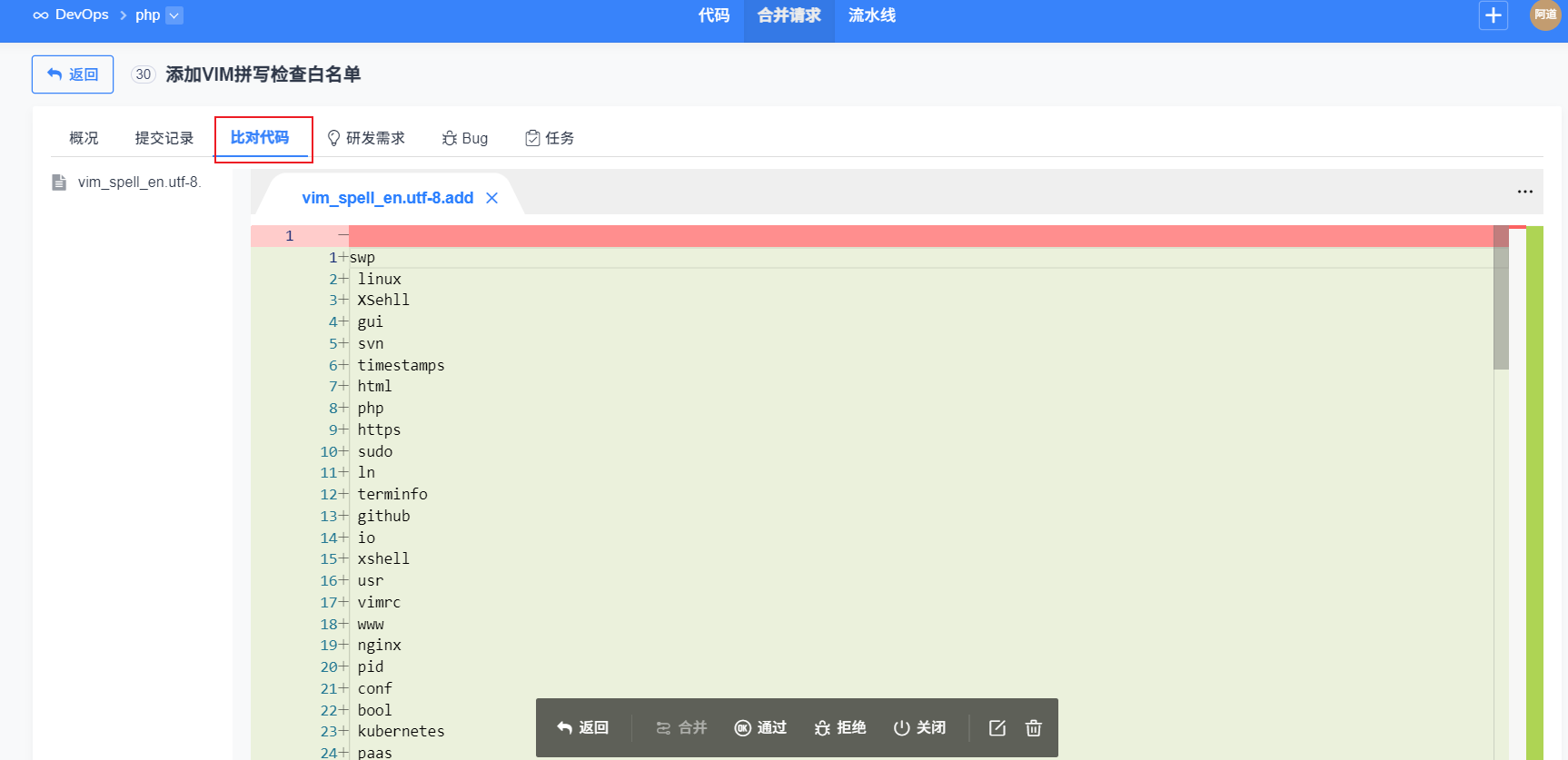Click 拒绝 to reject merge request

pos(840,728)
